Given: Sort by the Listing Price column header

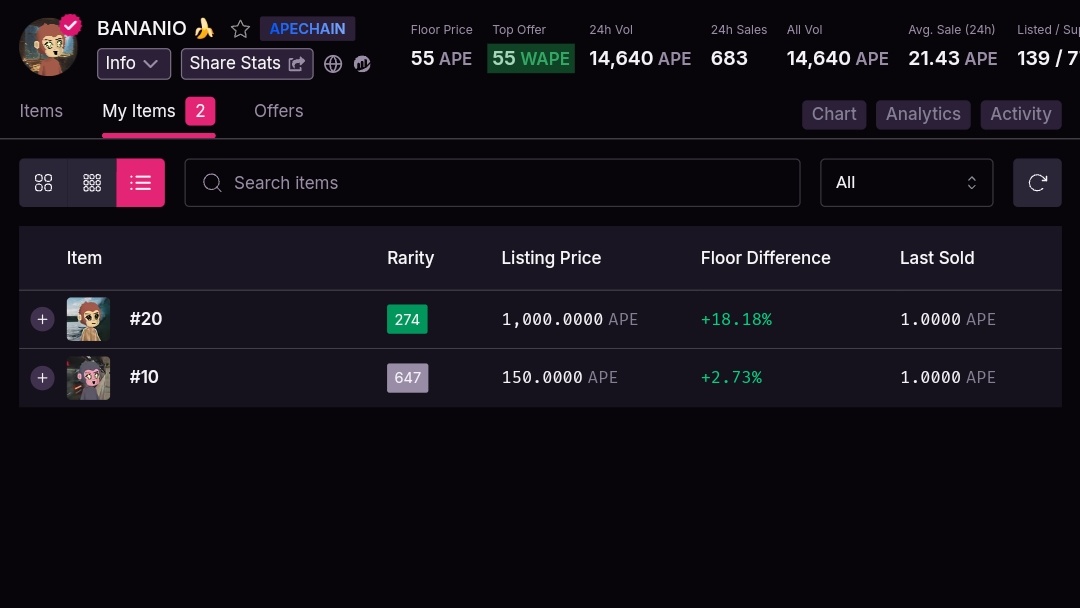Looking at the screenshot, I should pos(551,258).
